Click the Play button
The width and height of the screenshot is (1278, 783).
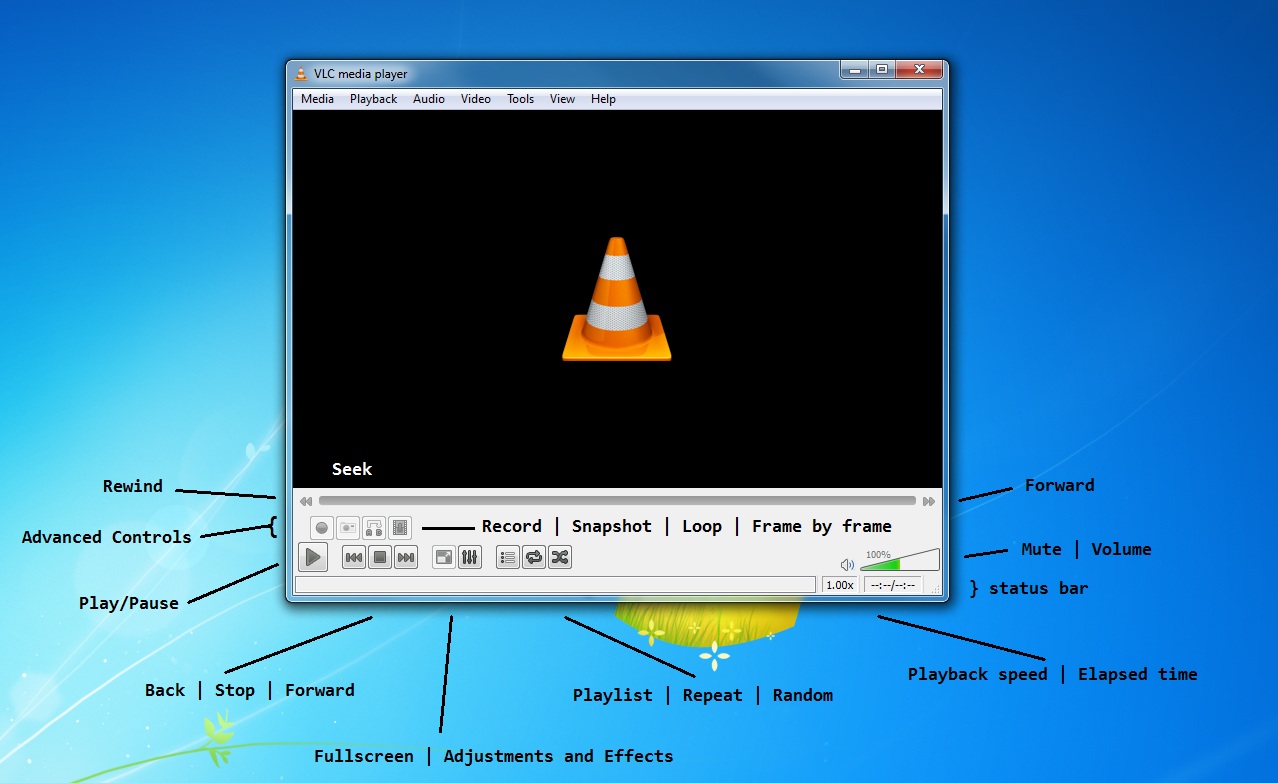pyautogui.click(x=313, y=557)
